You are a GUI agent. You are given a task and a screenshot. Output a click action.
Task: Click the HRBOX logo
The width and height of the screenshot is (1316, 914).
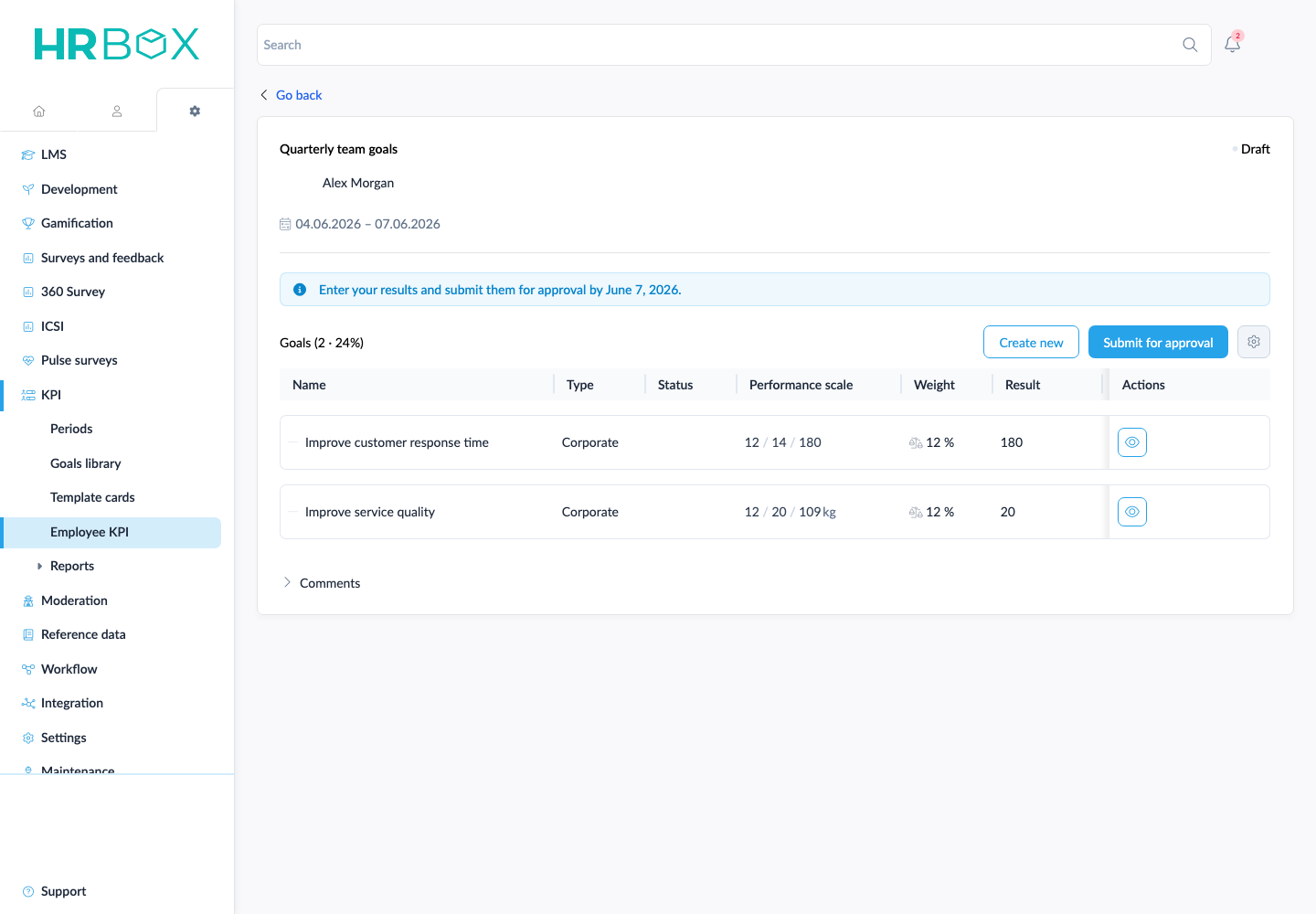[x=117, y=44]
